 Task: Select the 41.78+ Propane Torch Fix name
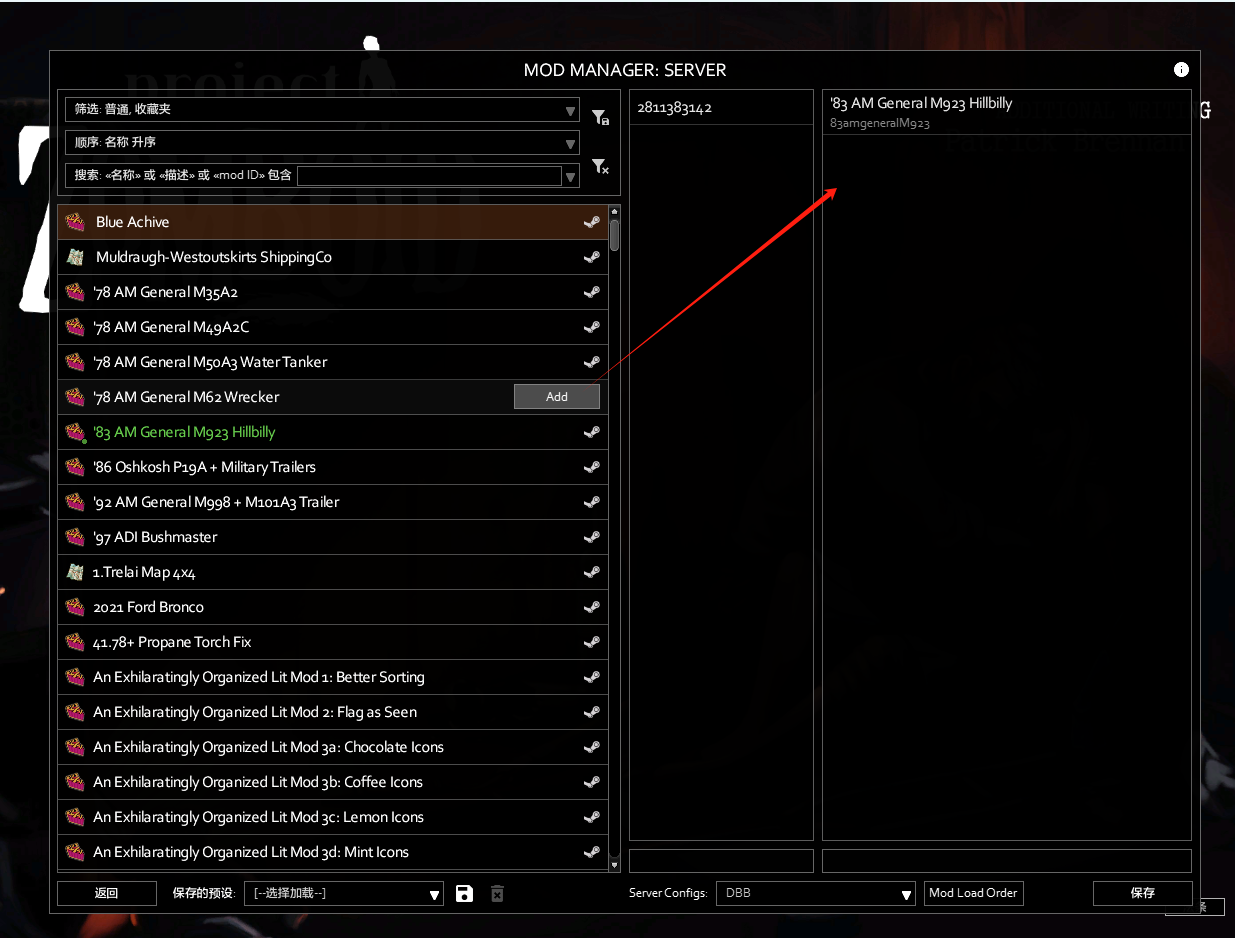172,642
